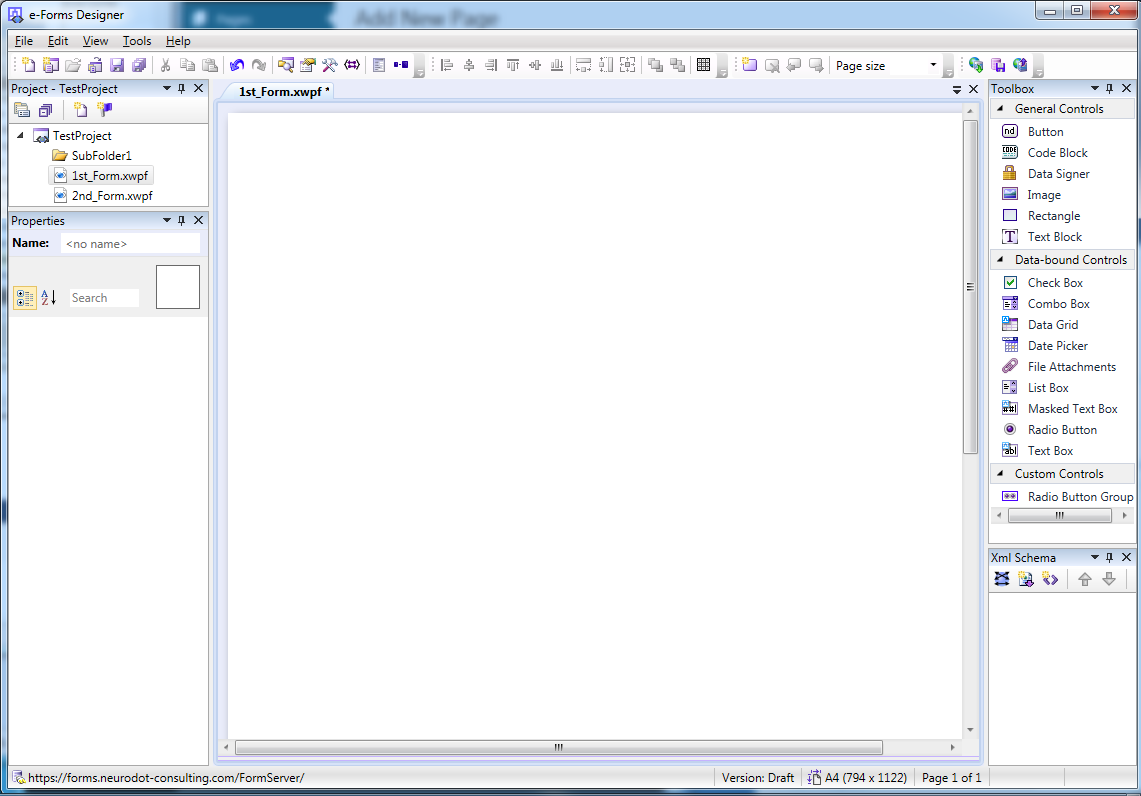Click the Align tops toolbar icon
Viewport: 1141px width, 796px height.
pyautogui.click(x=513, y=65)
